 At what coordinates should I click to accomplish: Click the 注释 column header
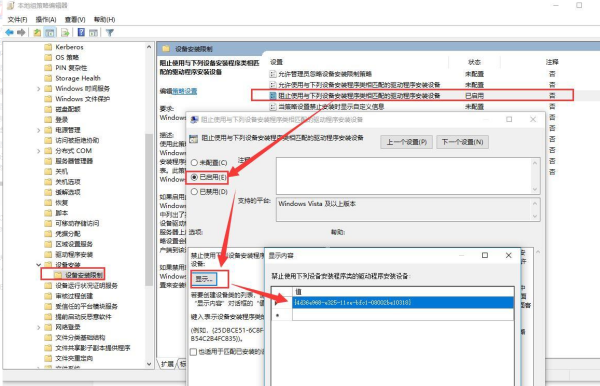pyautogui.click(x=552, y=62)
